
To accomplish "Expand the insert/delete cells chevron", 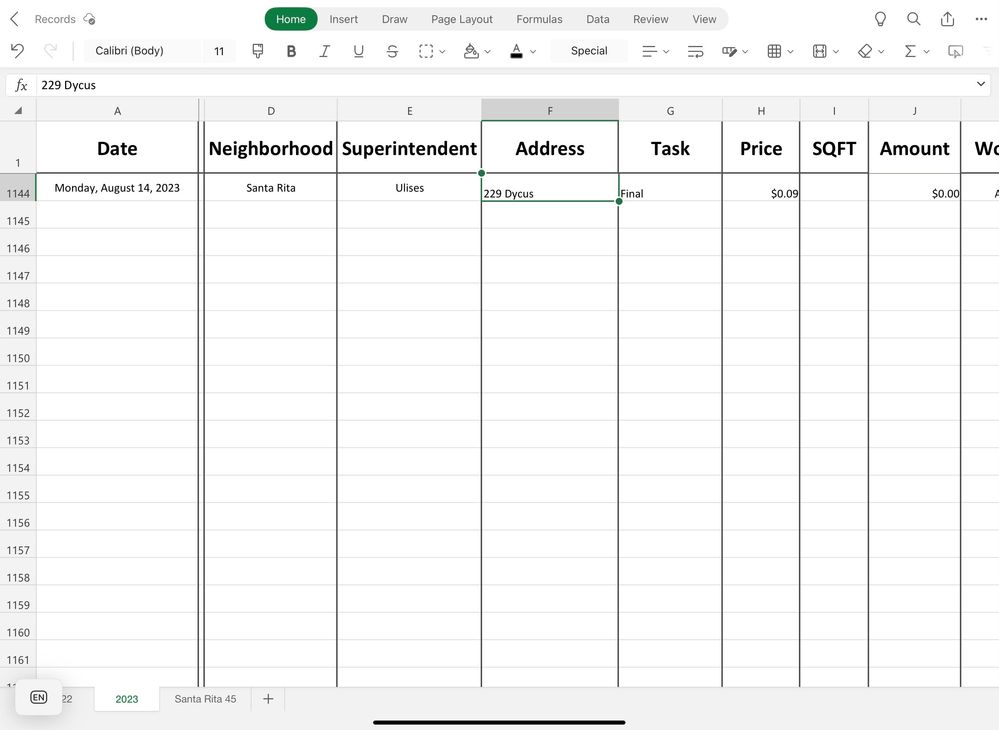I will pyautogui.click(x=836, y=52).
